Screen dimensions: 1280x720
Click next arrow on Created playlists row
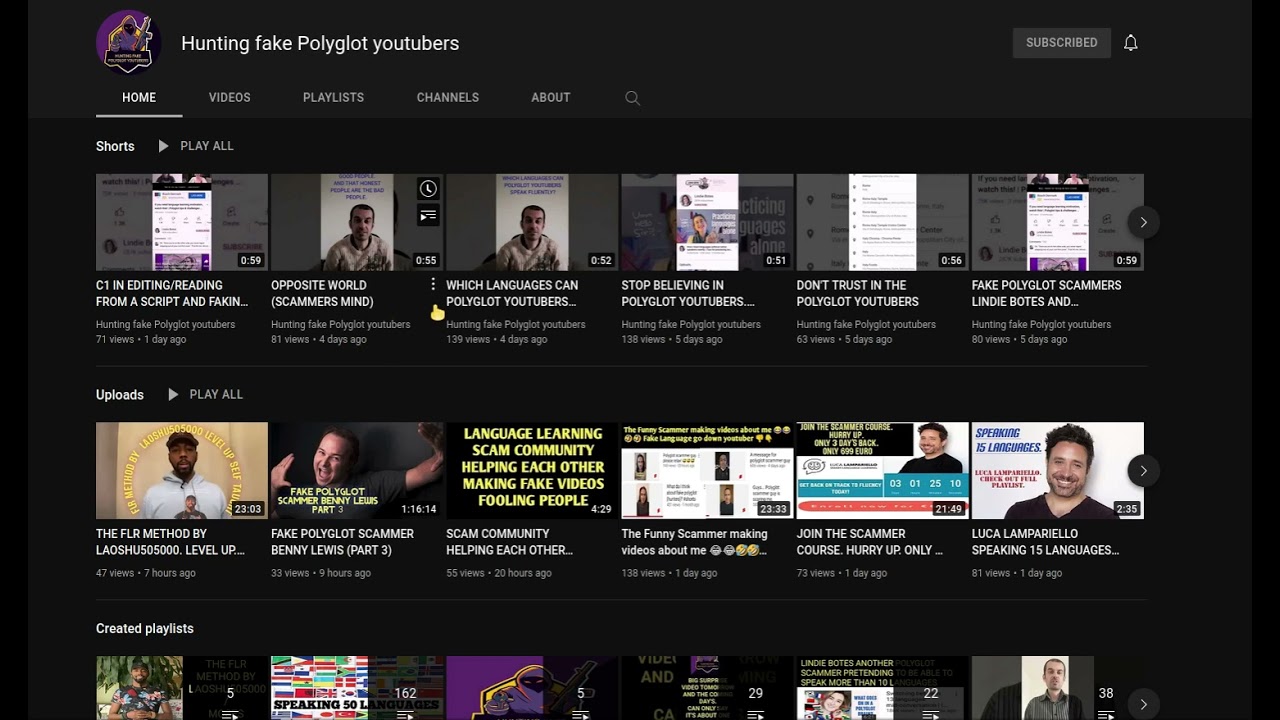pyautogui.click(x=1143, y=702)
